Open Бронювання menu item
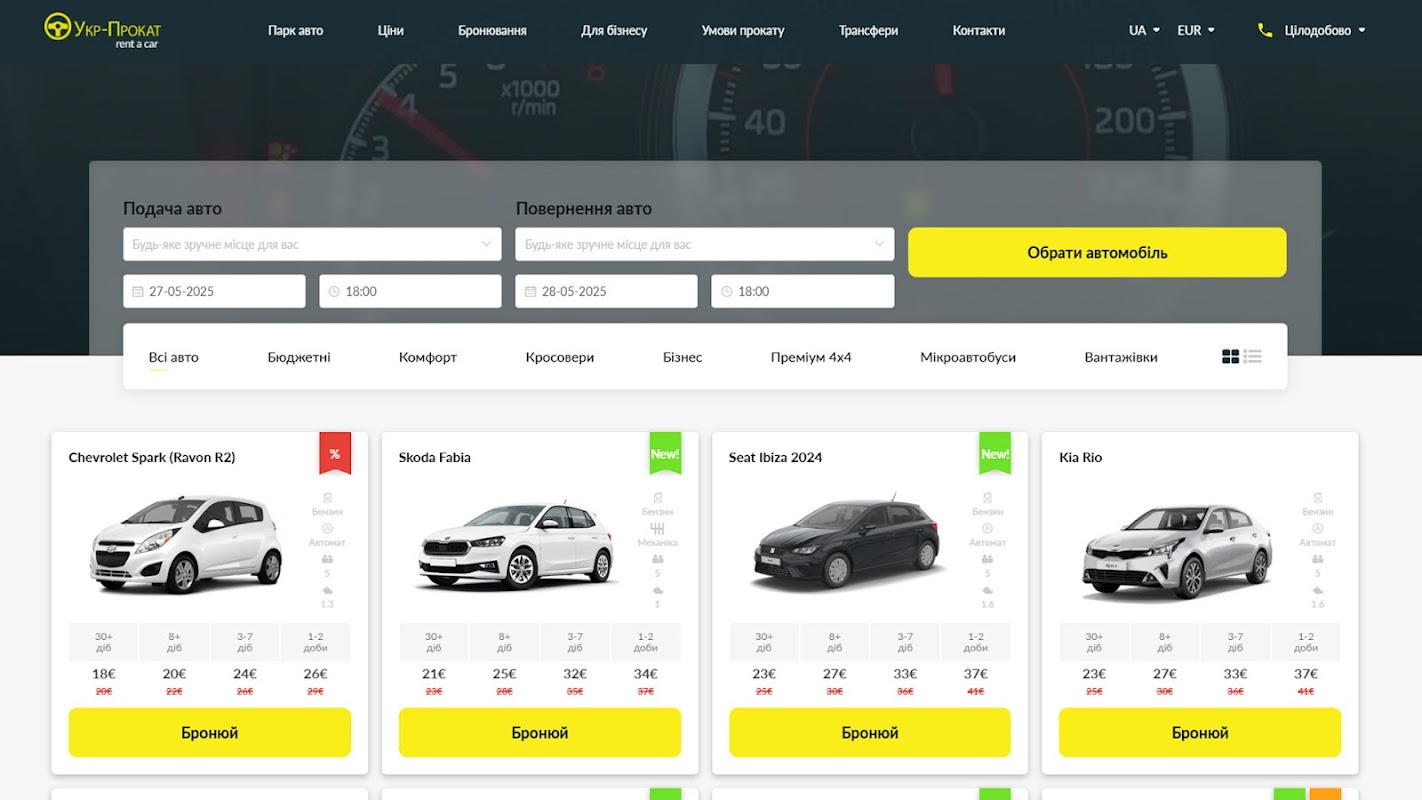1422x800 pixels. coord(492,31)
